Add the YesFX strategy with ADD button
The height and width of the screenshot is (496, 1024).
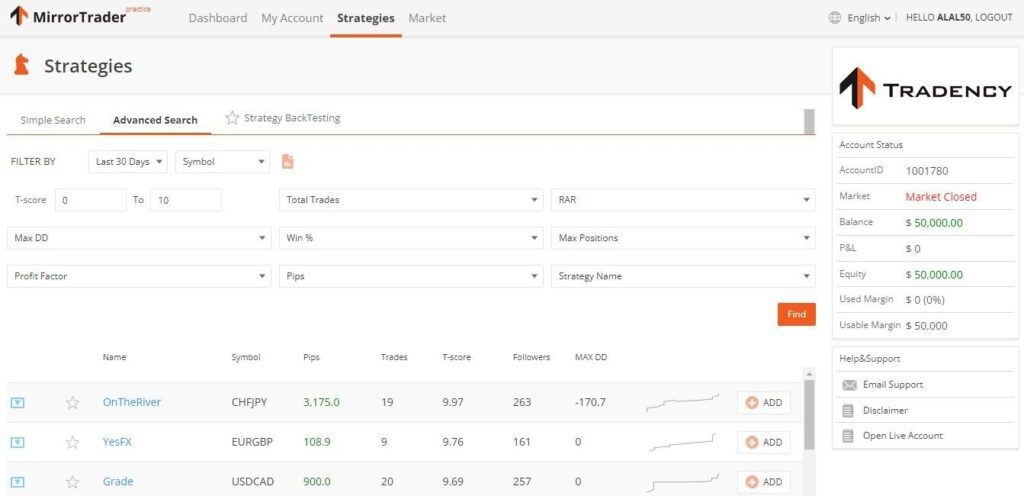pos(764,442)
